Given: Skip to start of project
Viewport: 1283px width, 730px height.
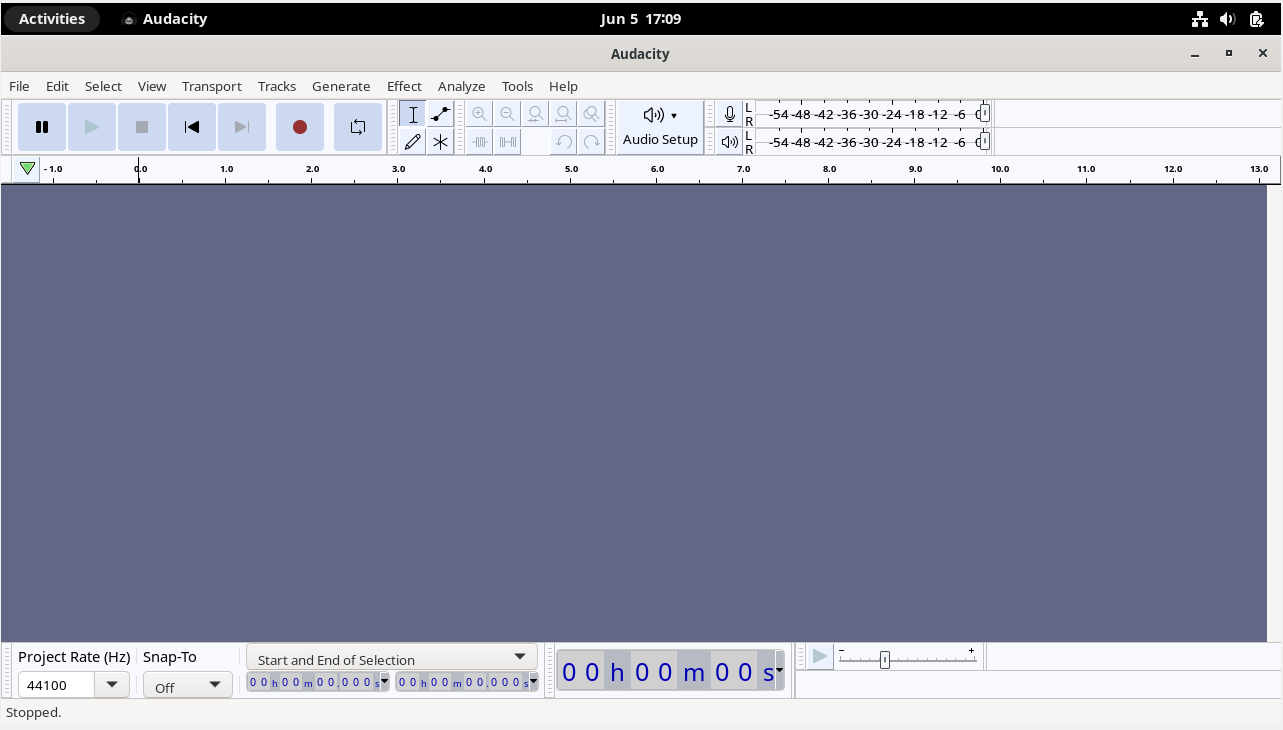Looking at the screenshot, I should (x=192, y=127).
